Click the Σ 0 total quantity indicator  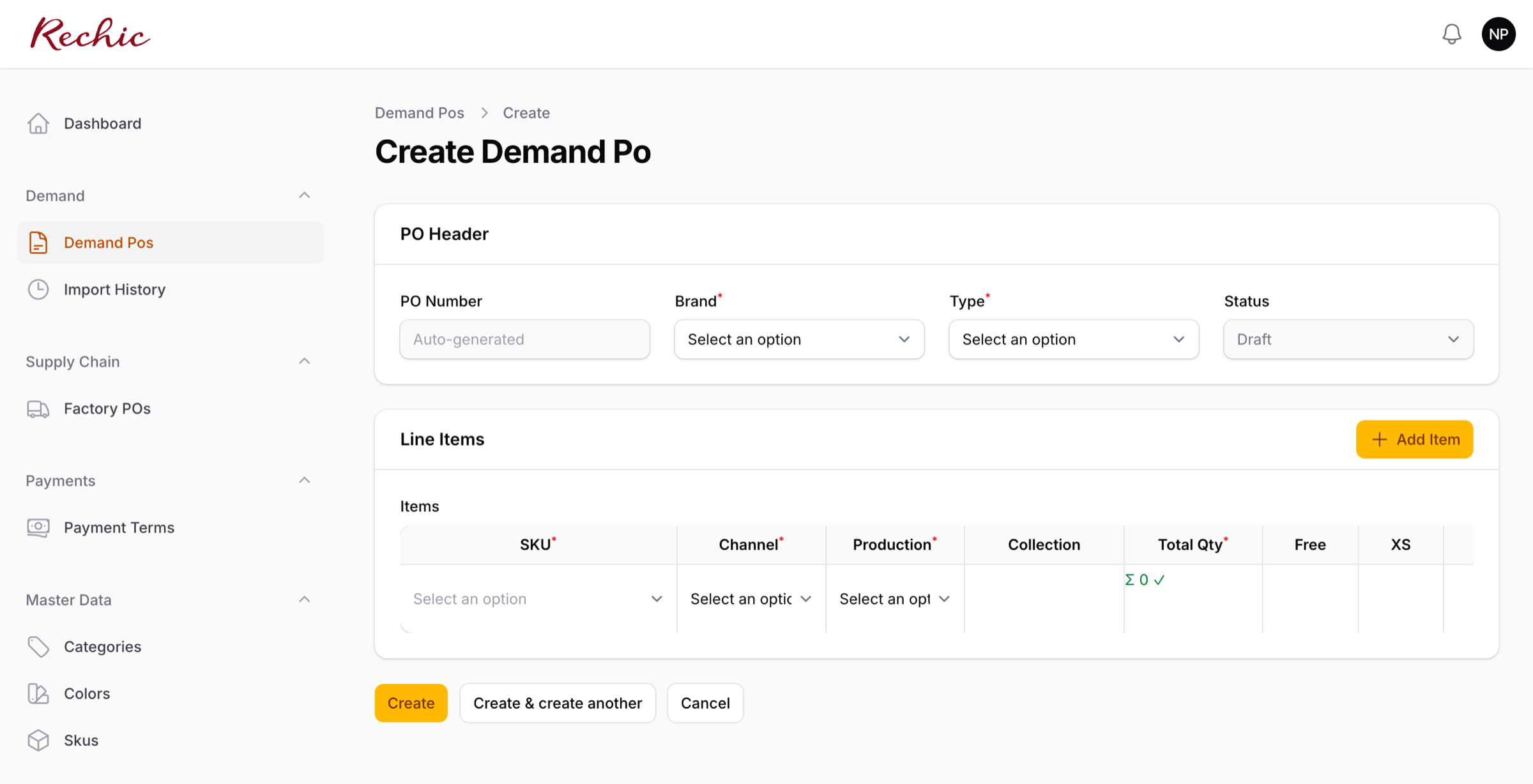[x=1145, y=580]
